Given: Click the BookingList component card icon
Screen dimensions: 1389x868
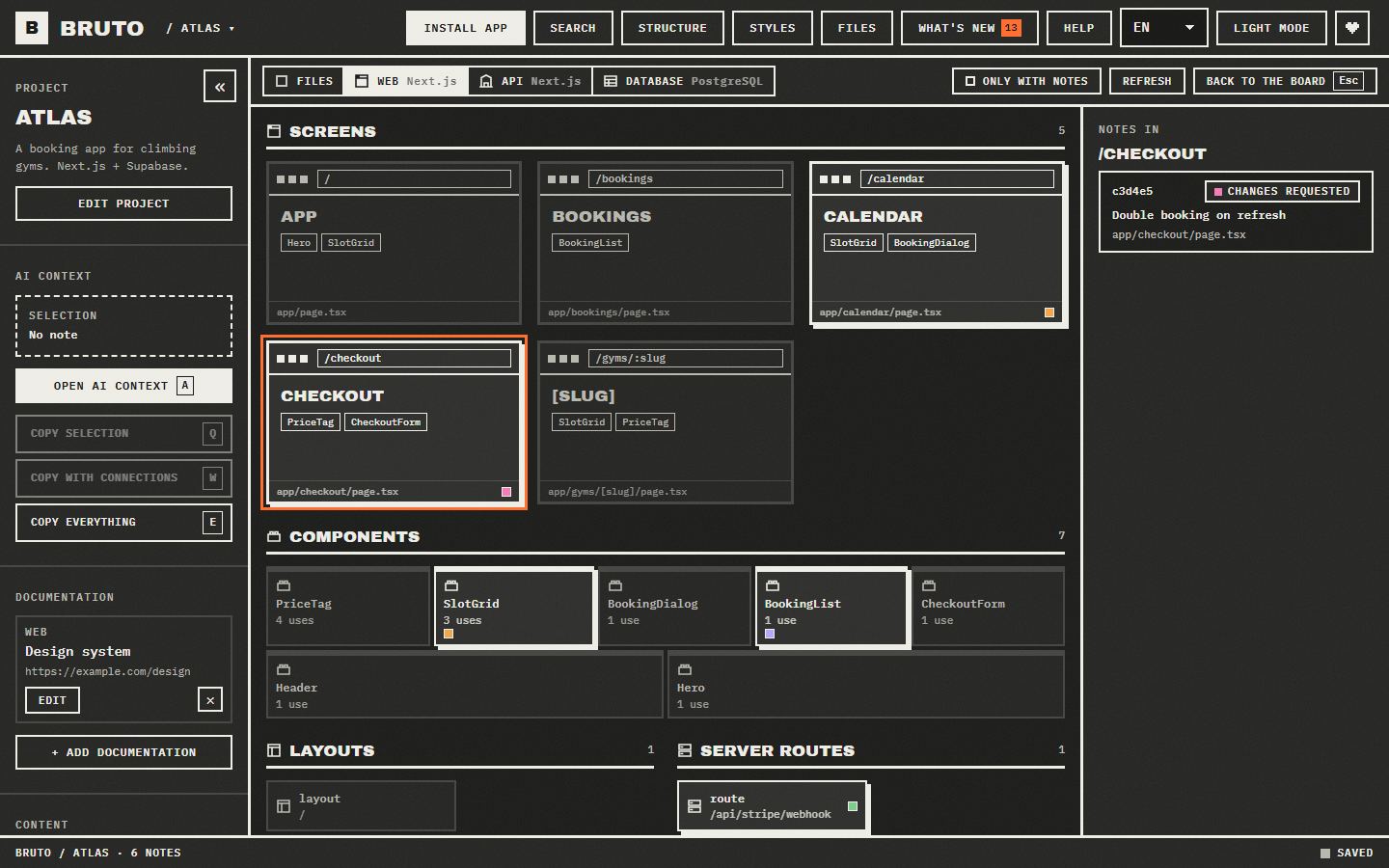Looking at the screenshot, I should click(x=772, y=585).
